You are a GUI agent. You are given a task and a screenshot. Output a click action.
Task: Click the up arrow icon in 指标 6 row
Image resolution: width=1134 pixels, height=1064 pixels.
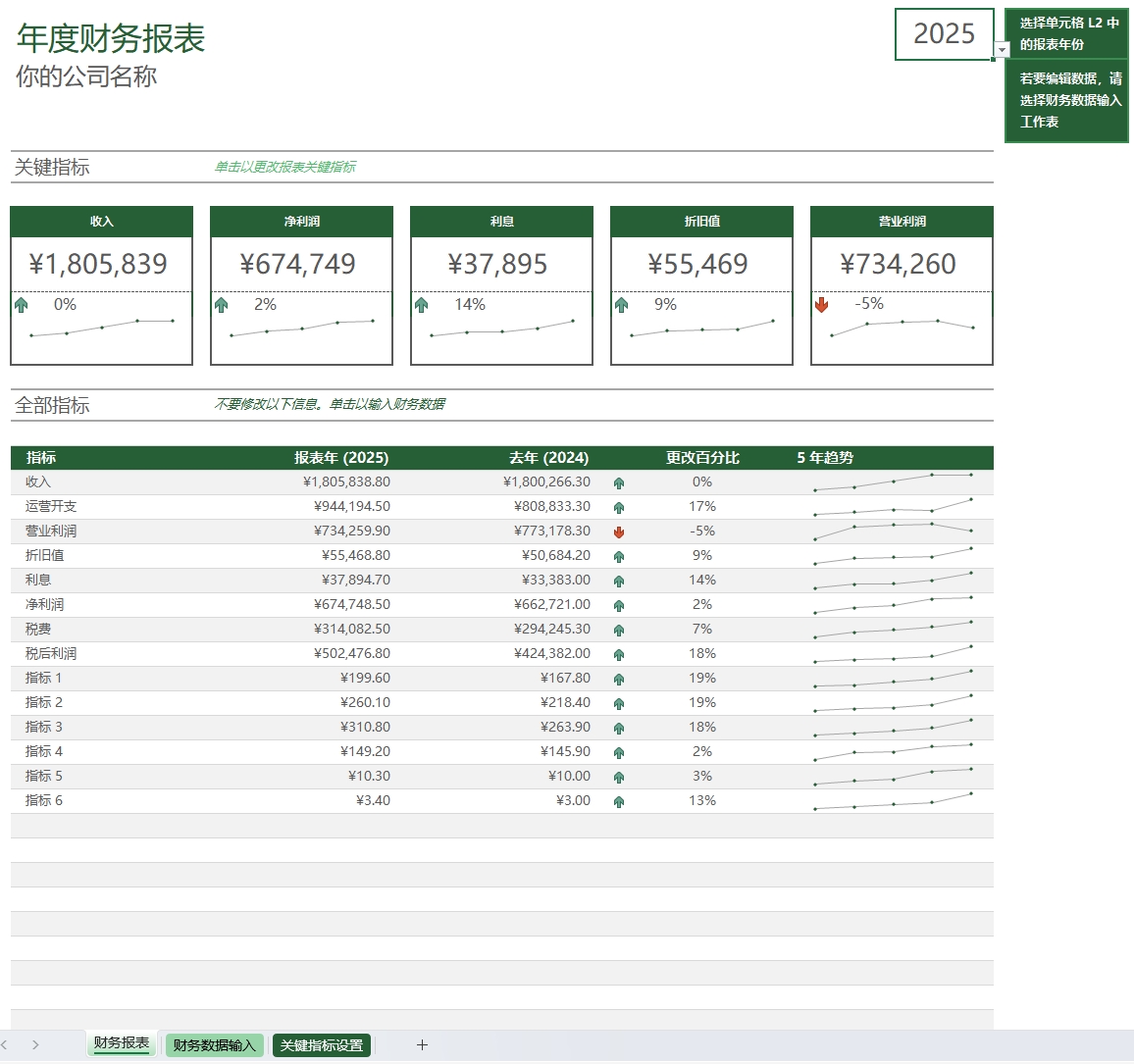point(619,802)
